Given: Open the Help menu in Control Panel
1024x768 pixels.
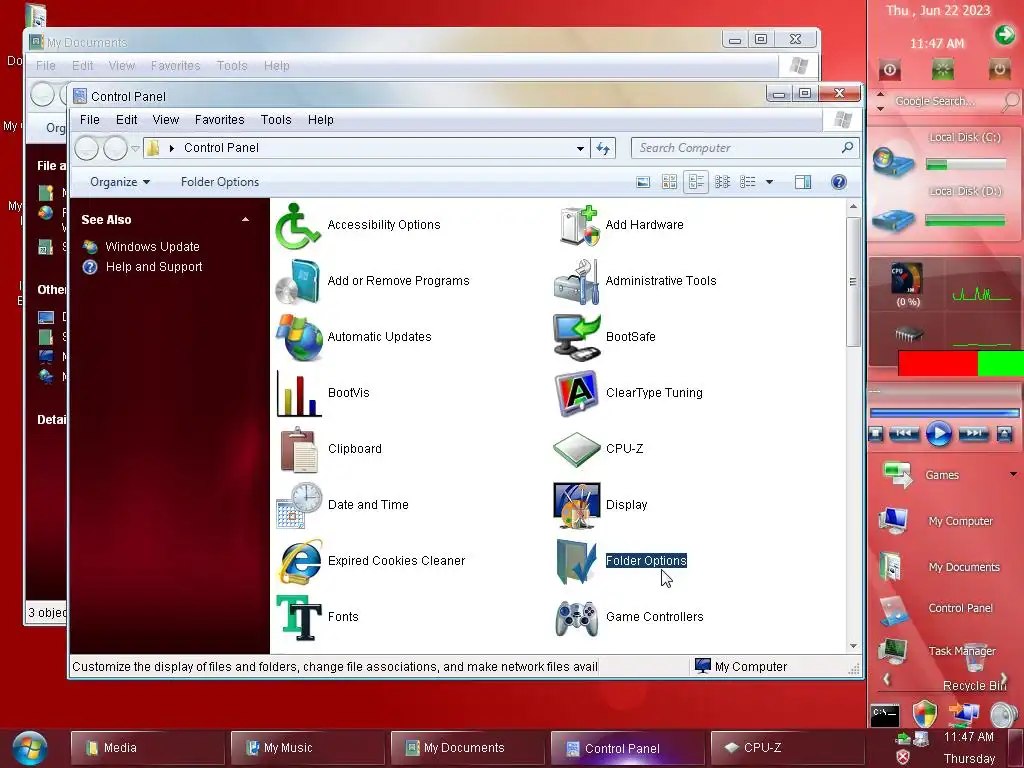Looking at the screenshot, I should 320,120.
